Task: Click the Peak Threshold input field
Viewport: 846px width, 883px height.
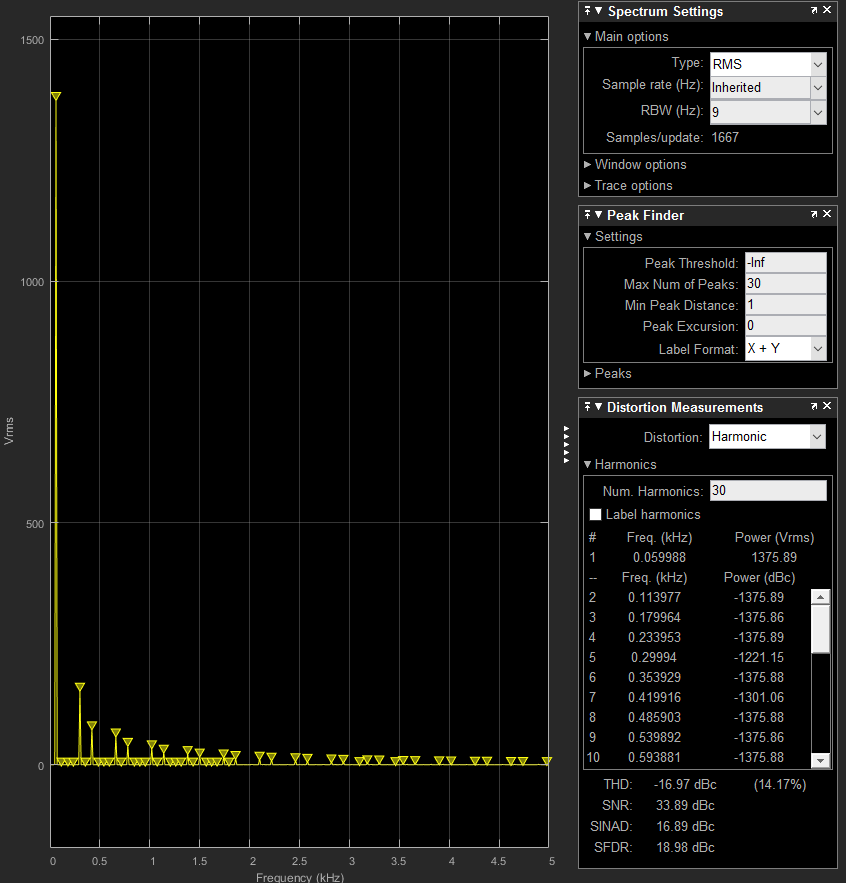Action: (x=785, y=263)
